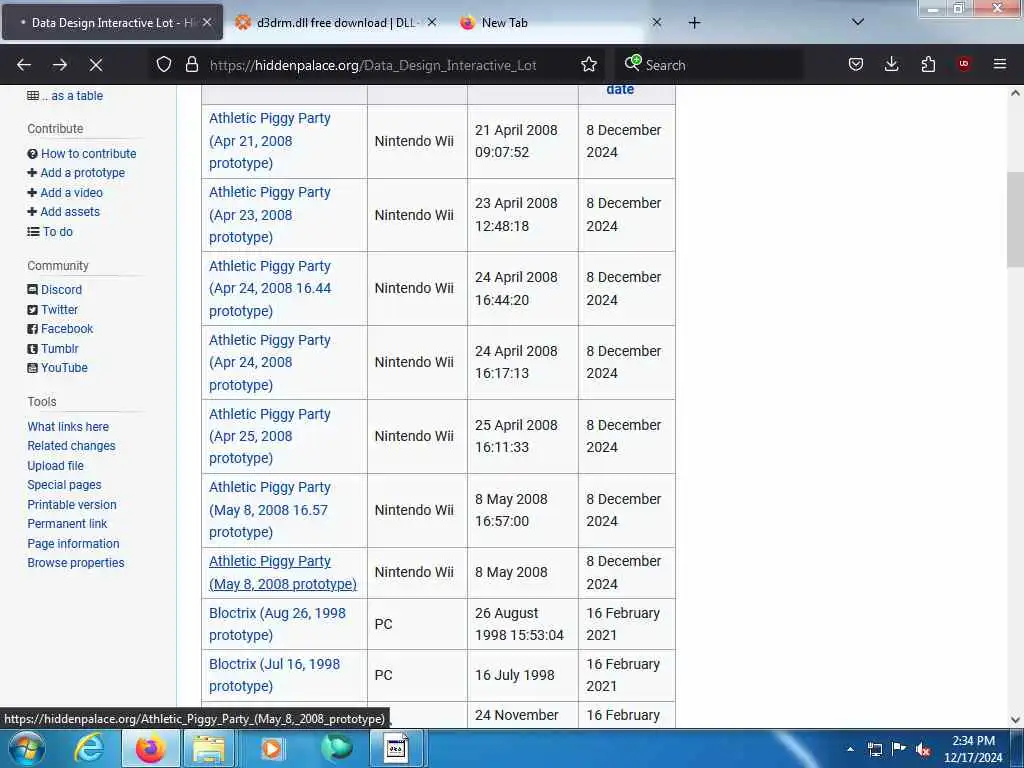Switch to the d3drm.dll free download tab

pos(335,23)
